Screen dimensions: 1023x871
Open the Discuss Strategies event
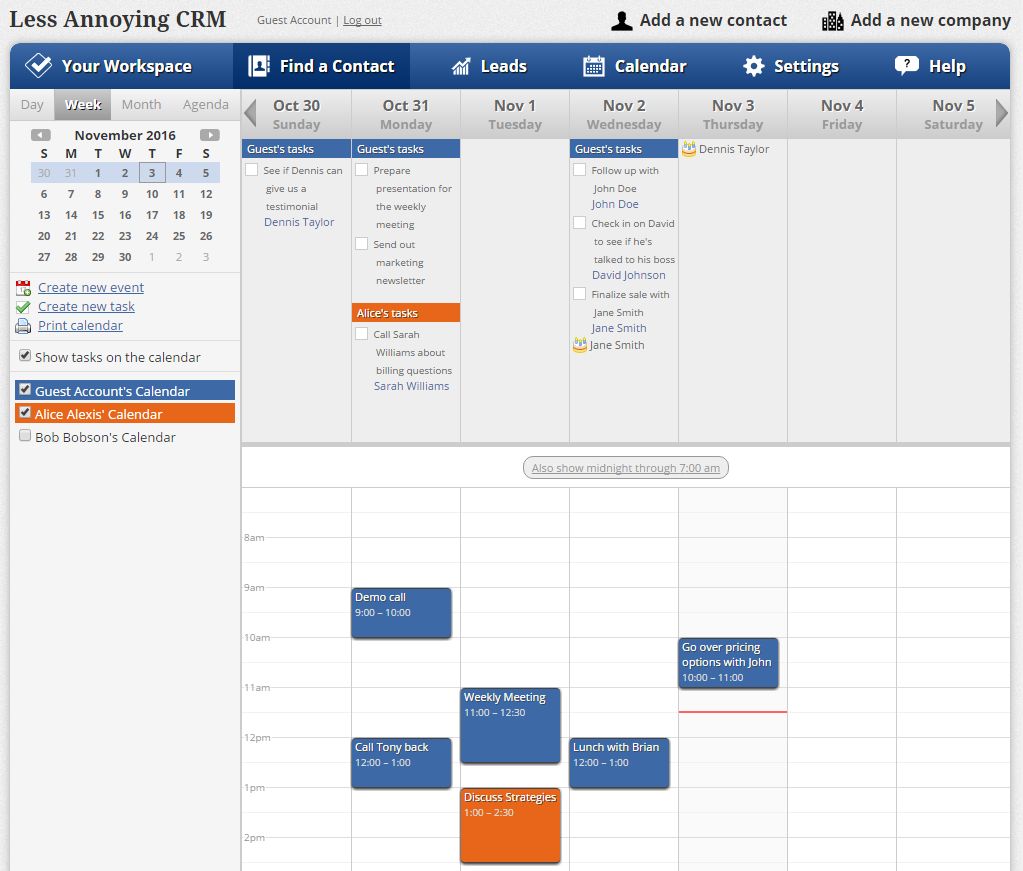[510, 825]
